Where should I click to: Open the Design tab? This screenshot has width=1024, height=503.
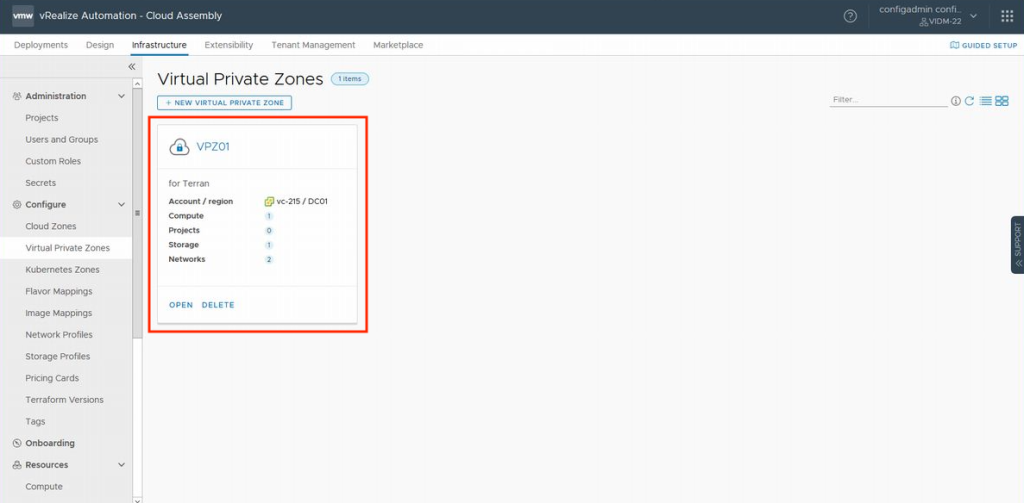[x=100, y=45]
